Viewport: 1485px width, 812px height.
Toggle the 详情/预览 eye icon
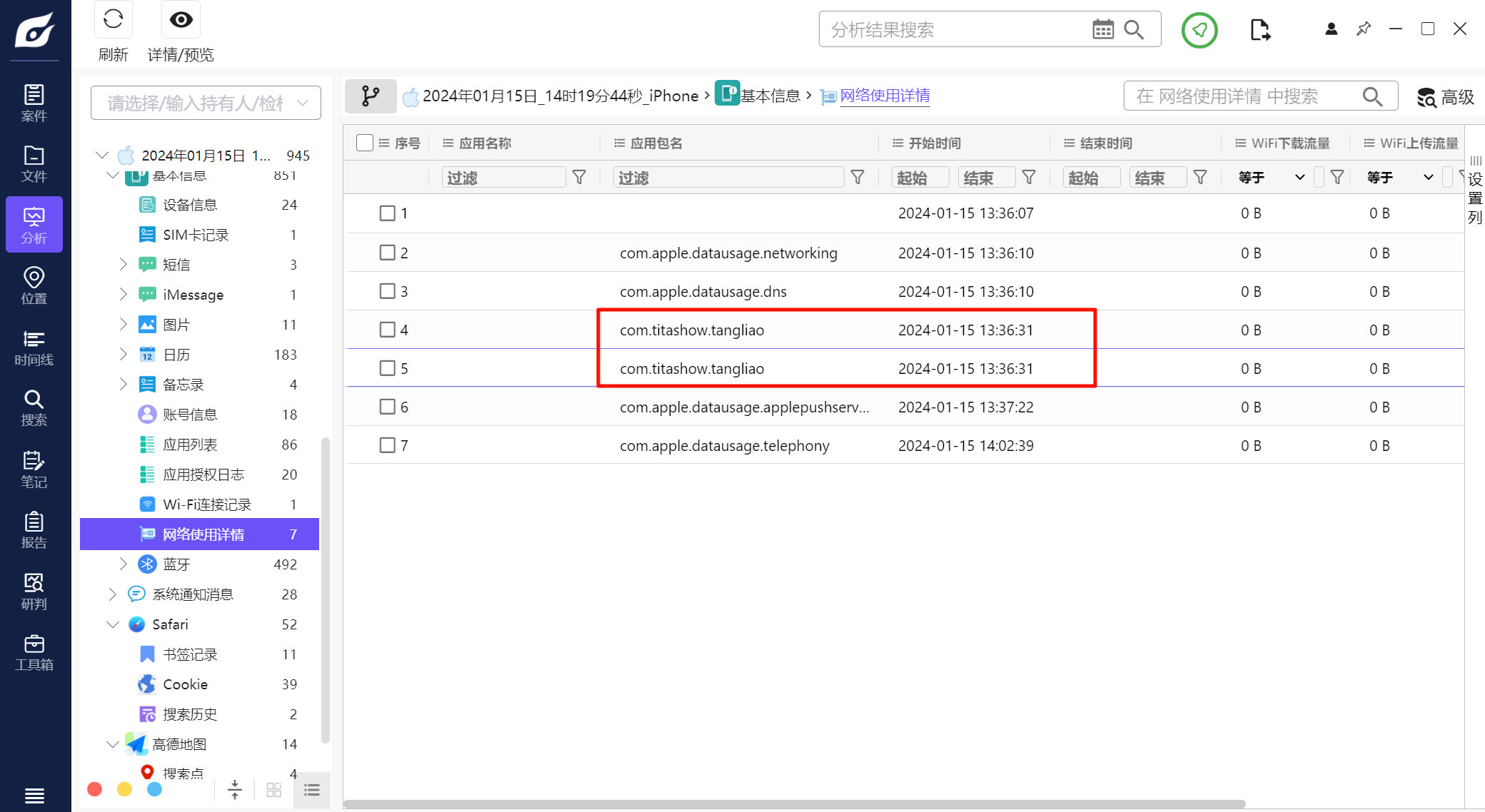click(181, 20)
